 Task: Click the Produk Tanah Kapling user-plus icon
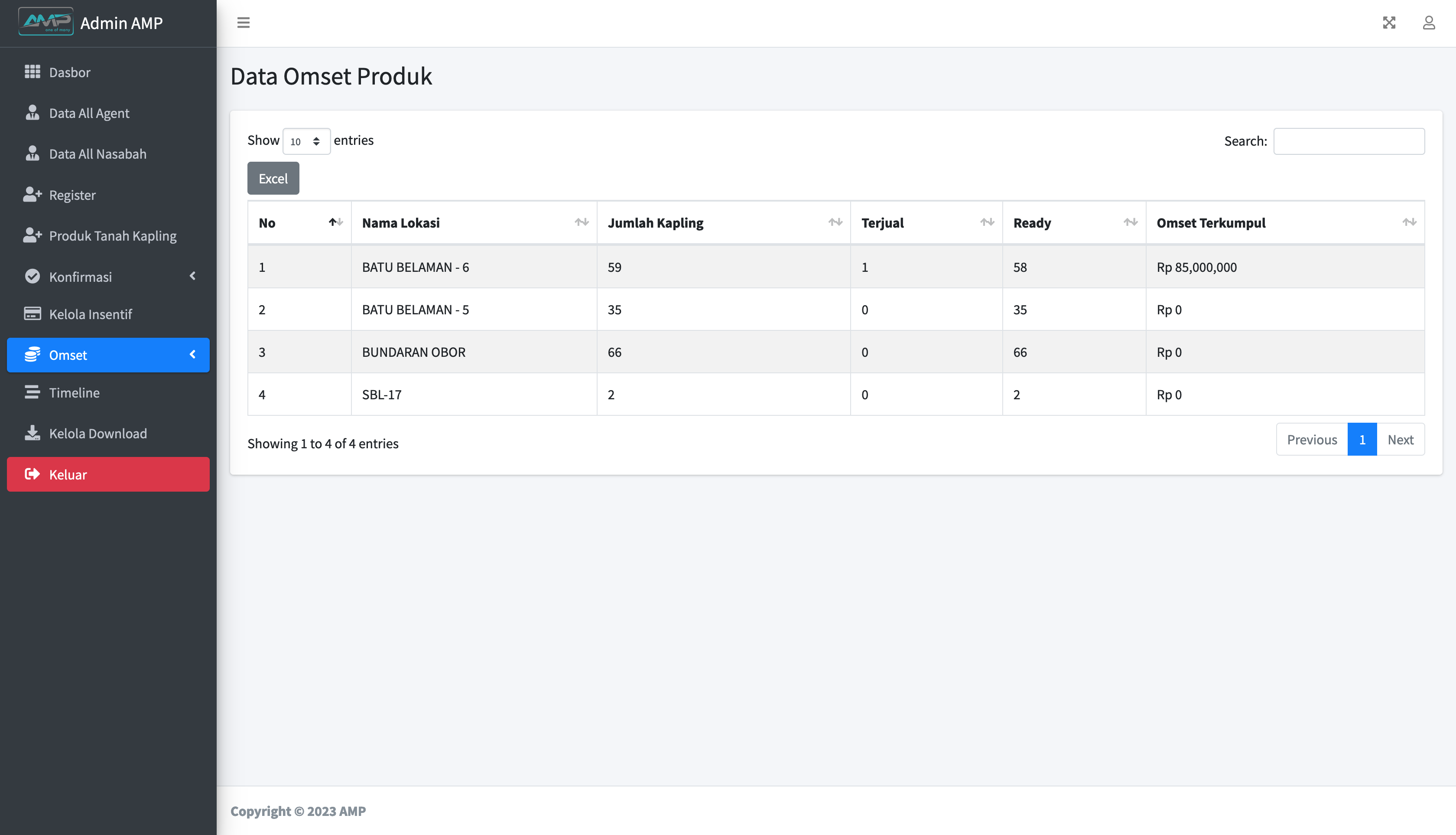tap(32, 235)
